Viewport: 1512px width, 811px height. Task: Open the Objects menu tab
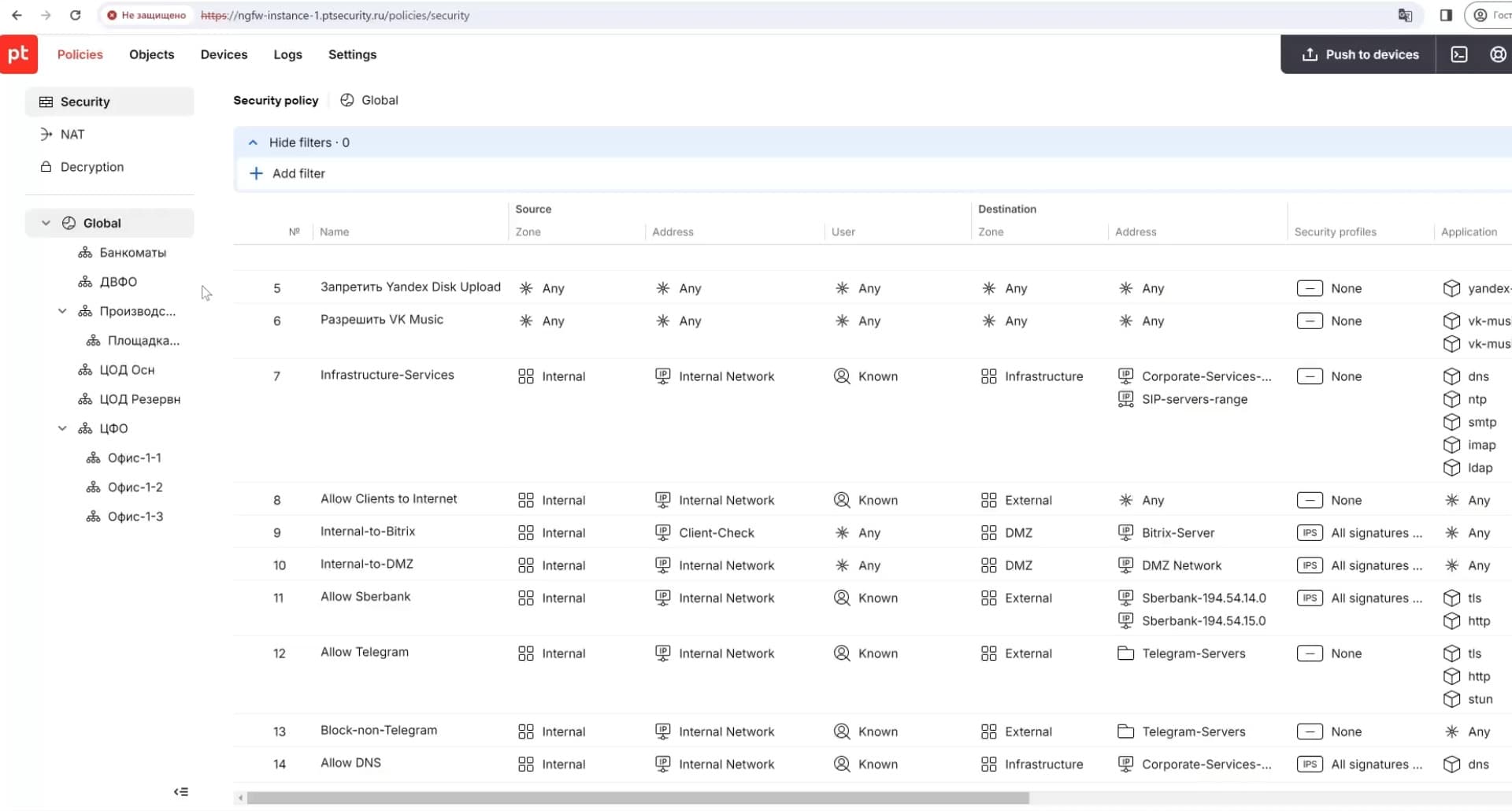click(x=151, y=54)
